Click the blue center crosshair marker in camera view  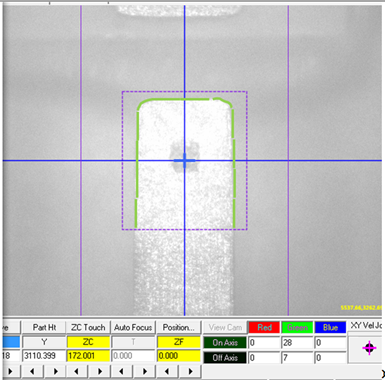184,161
